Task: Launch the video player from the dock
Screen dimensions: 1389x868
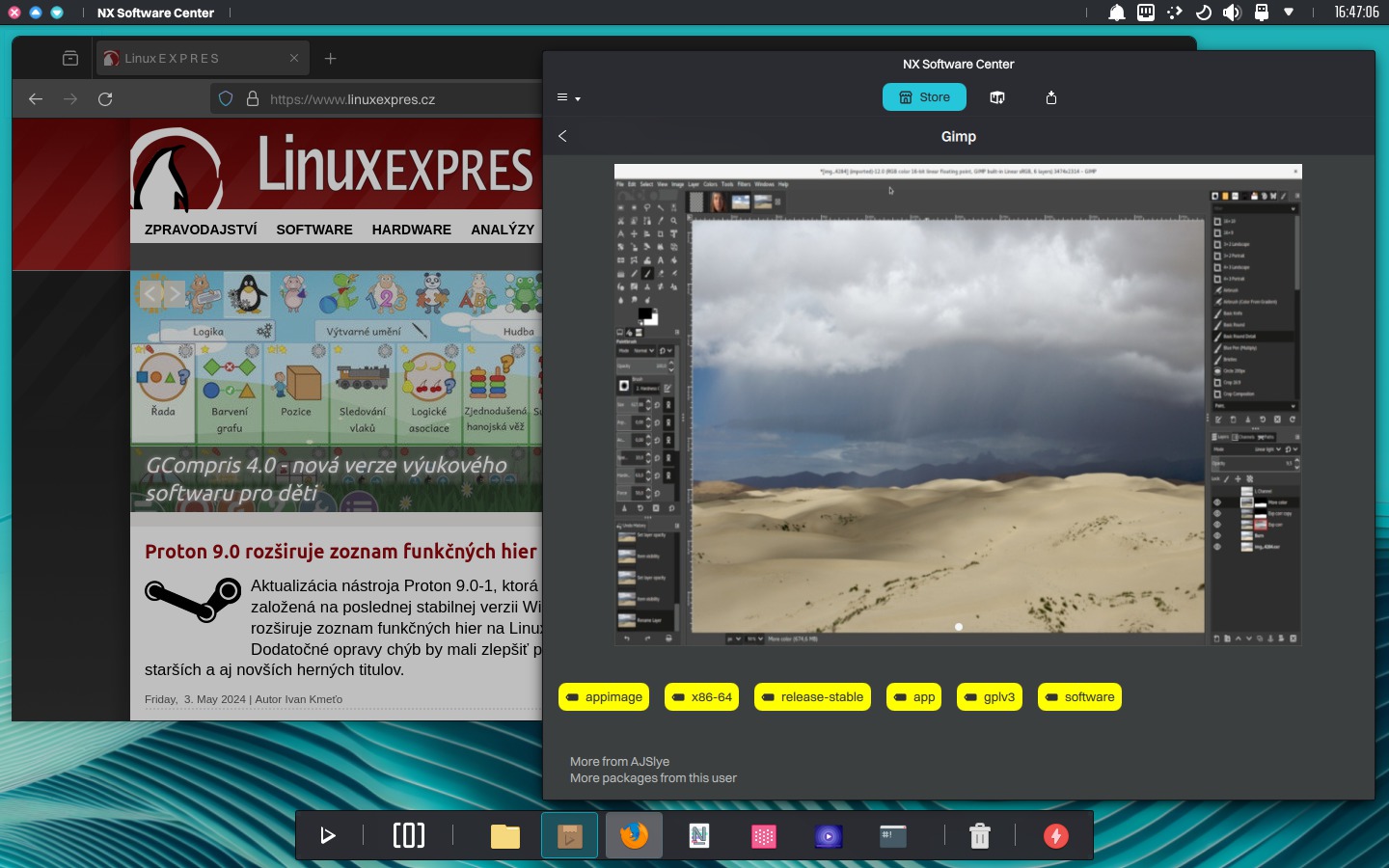Action: pyautogui.click(x=829, y=835)
